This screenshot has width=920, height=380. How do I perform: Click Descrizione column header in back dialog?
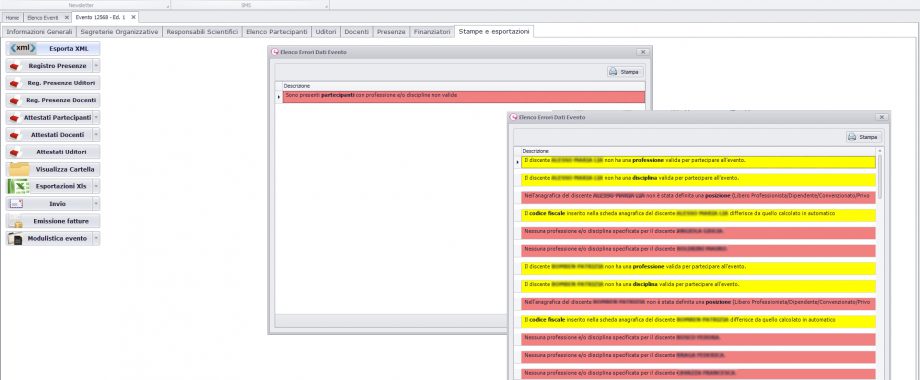(464, 86)
